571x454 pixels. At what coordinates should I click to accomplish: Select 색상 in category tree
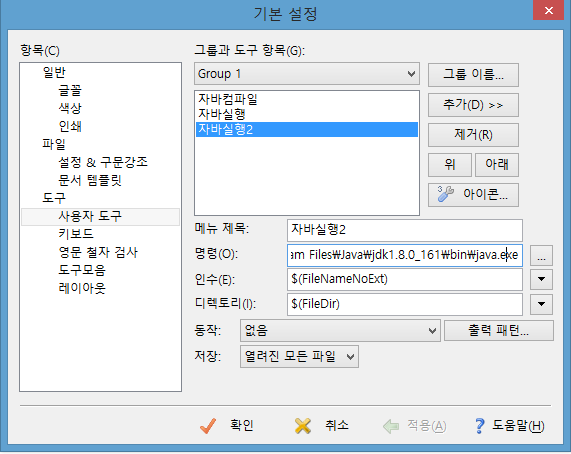(70, 108)
